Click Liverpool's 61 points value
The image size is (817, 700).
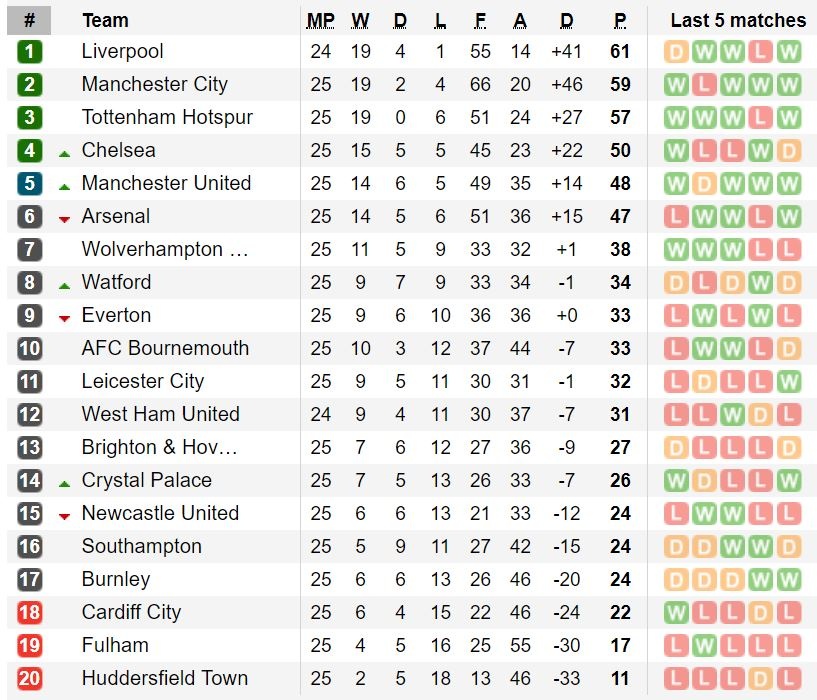point(620,52)
